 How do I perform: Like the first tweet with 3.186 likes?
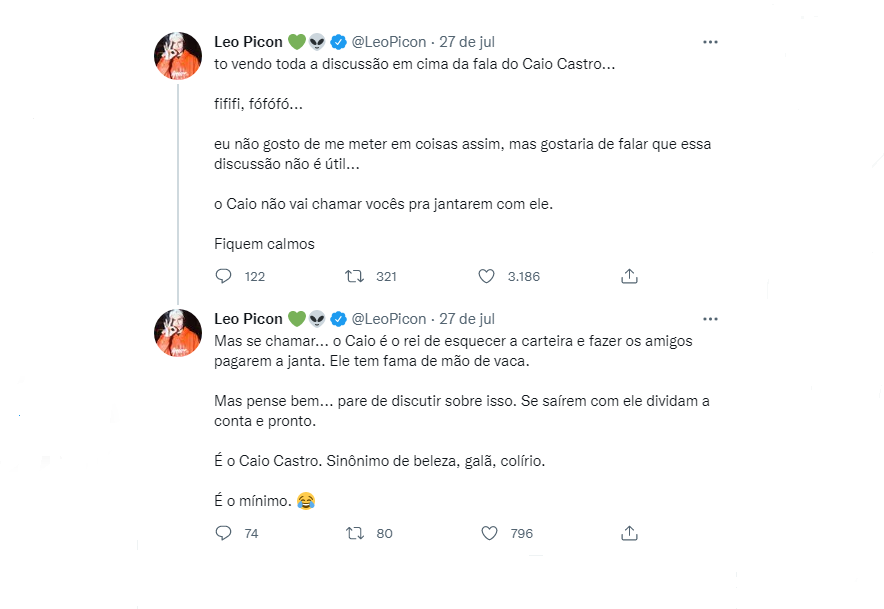coord(487,276)
